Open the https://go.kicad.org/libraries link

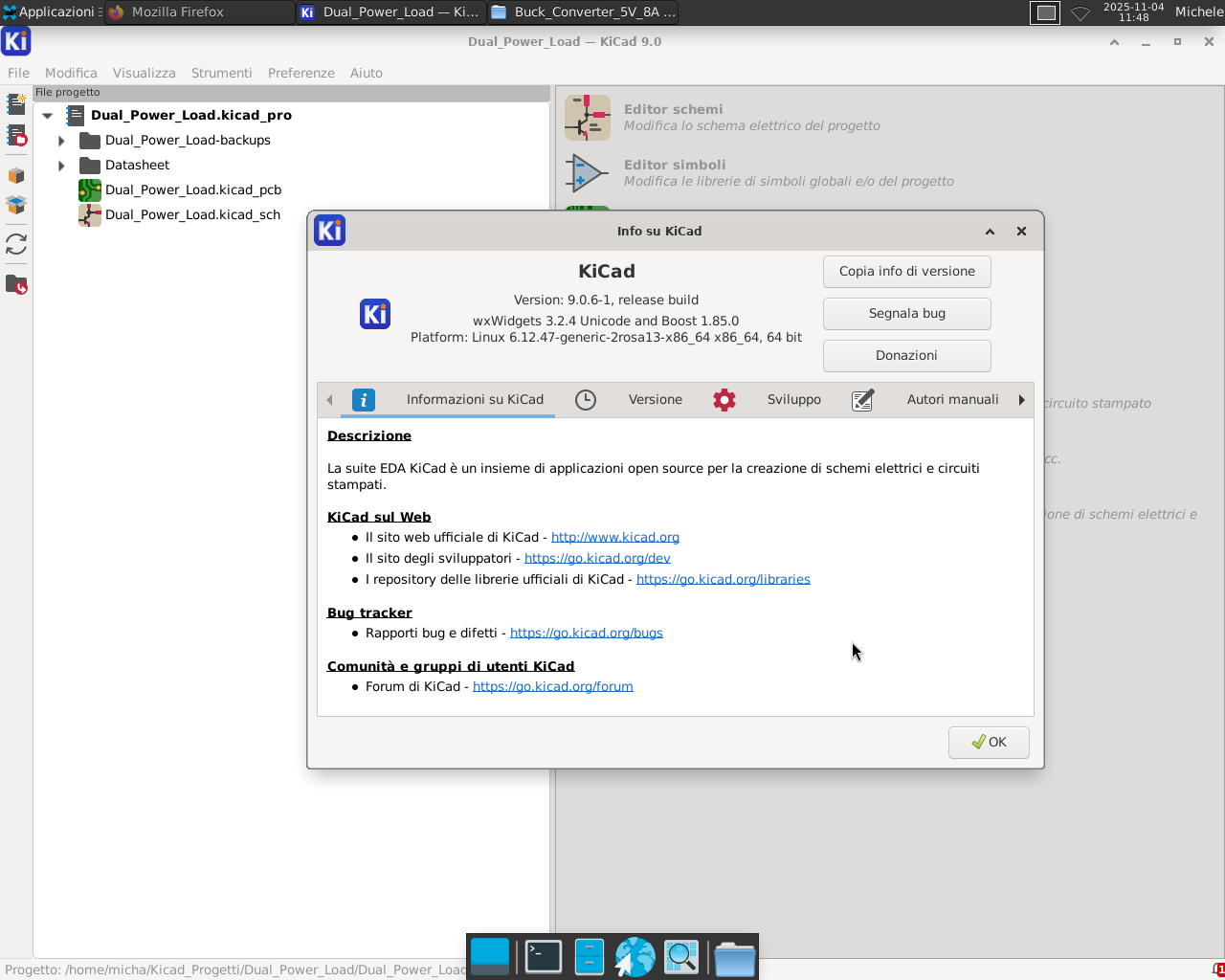724,580
